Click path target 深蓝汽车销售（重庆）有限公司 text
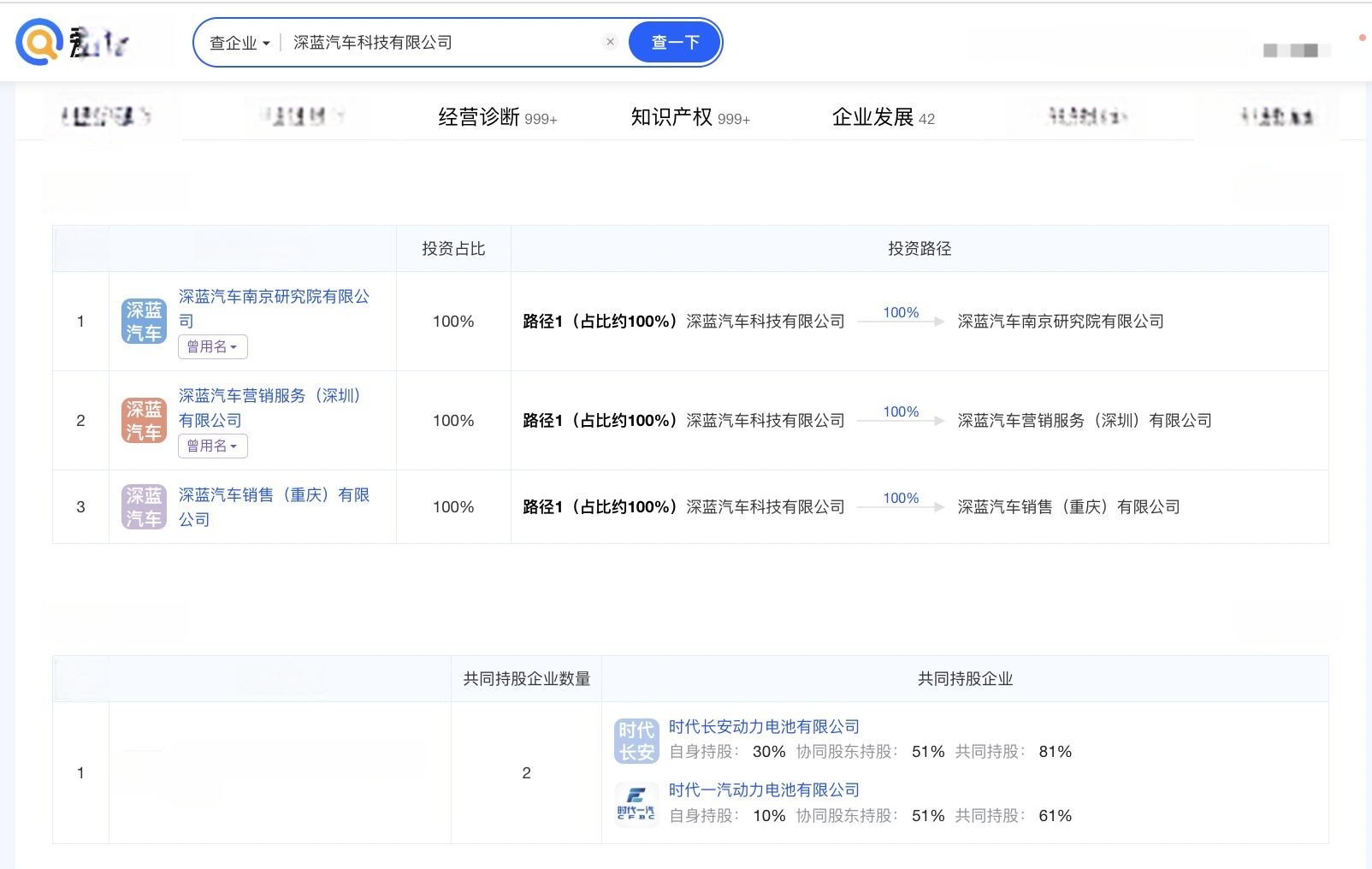1372x869 pixels. coord(1068,507)
